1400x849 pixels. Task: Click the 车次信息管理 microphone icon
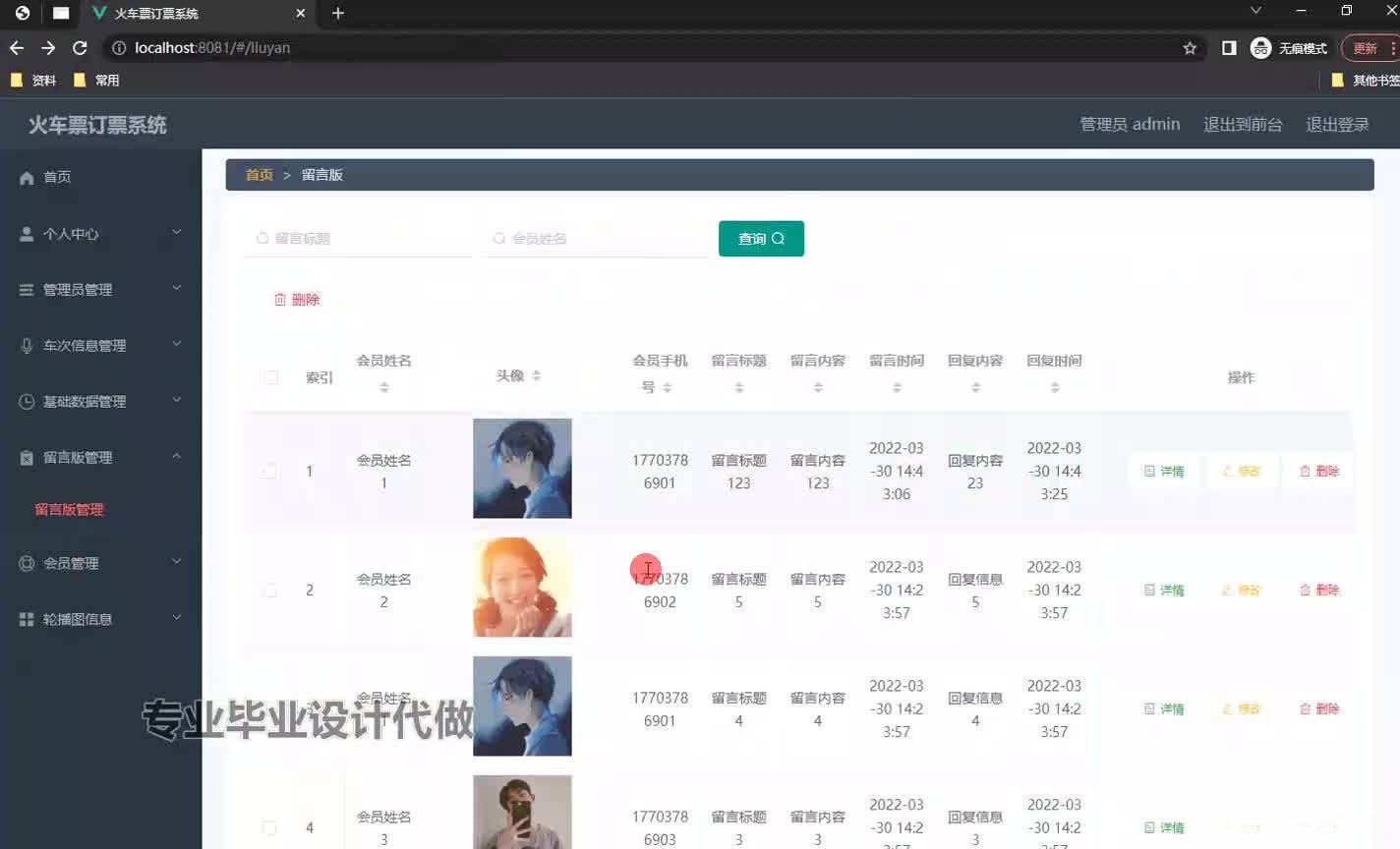tap(25, 345)
